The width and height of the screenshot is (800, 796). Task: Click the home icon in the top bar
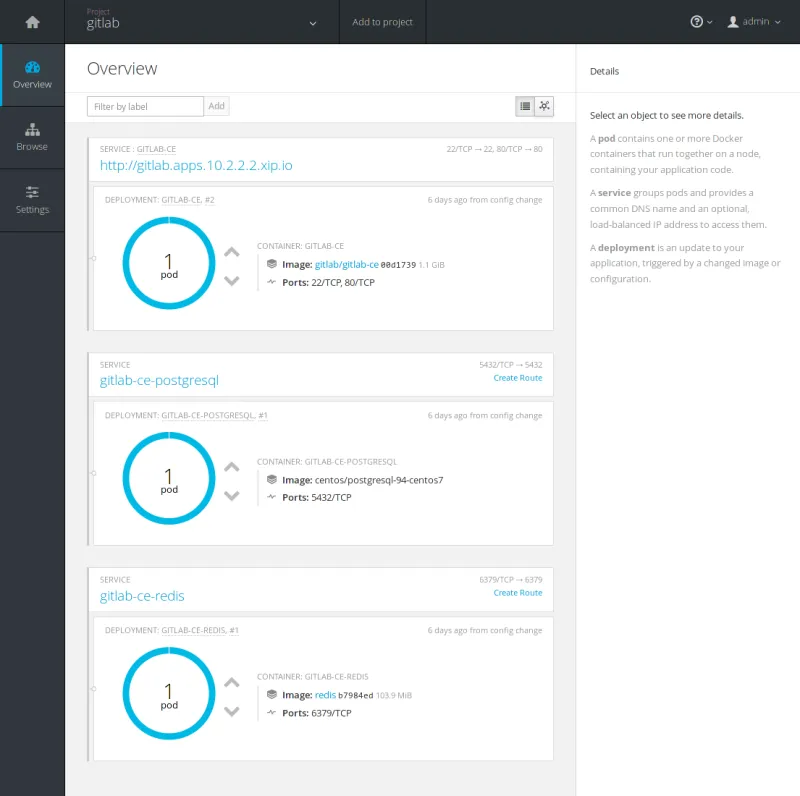[32, 22]
